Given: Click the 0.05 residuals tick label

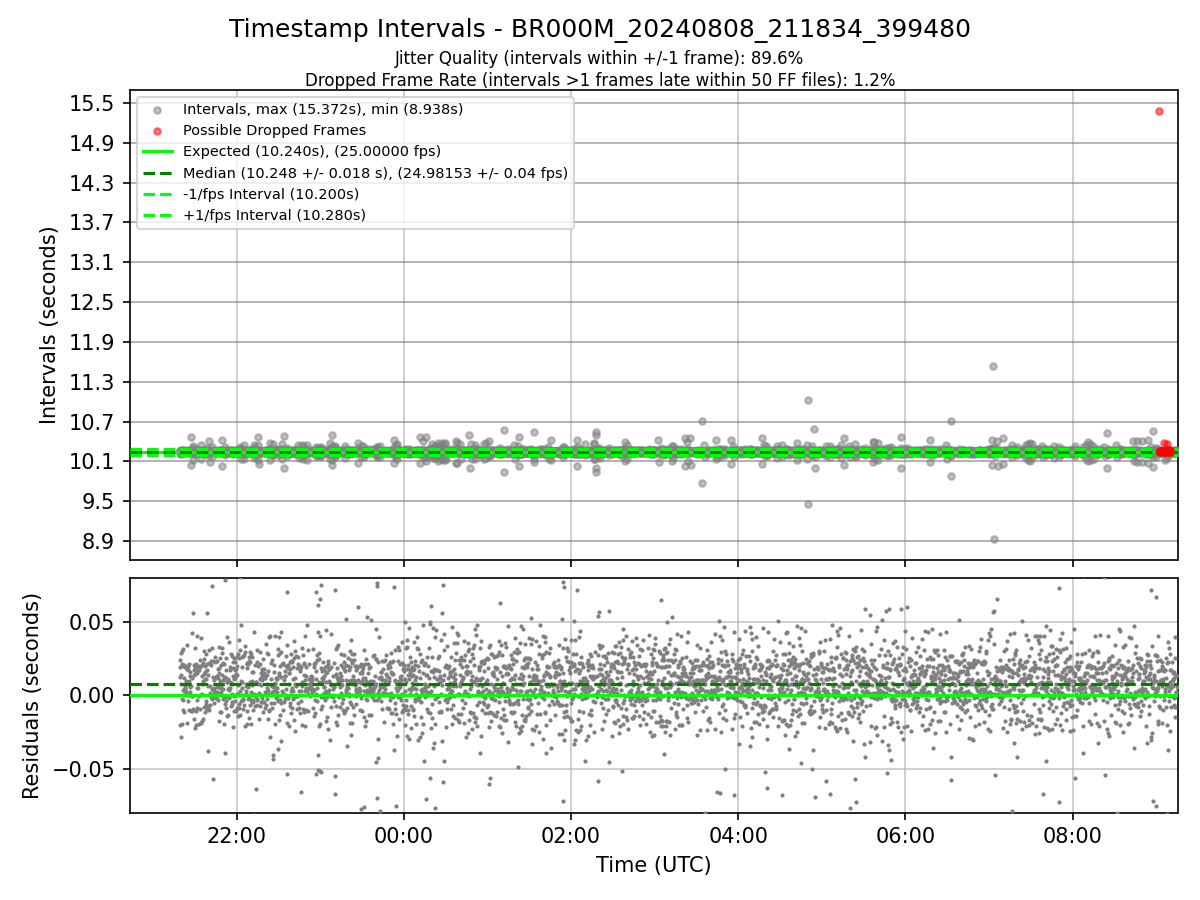Looking at the screenshot, I should (95, 622).
